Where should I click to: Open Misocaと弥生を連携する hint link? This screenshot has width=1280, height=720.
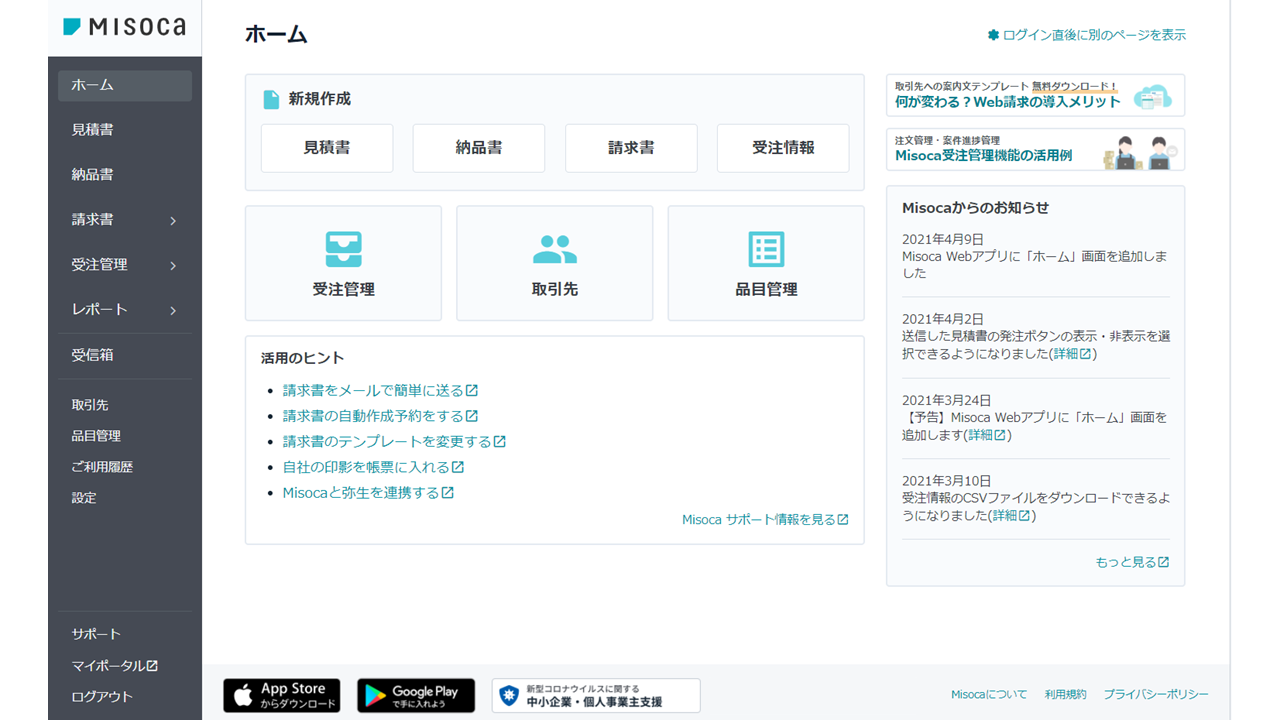click(361, 493)
